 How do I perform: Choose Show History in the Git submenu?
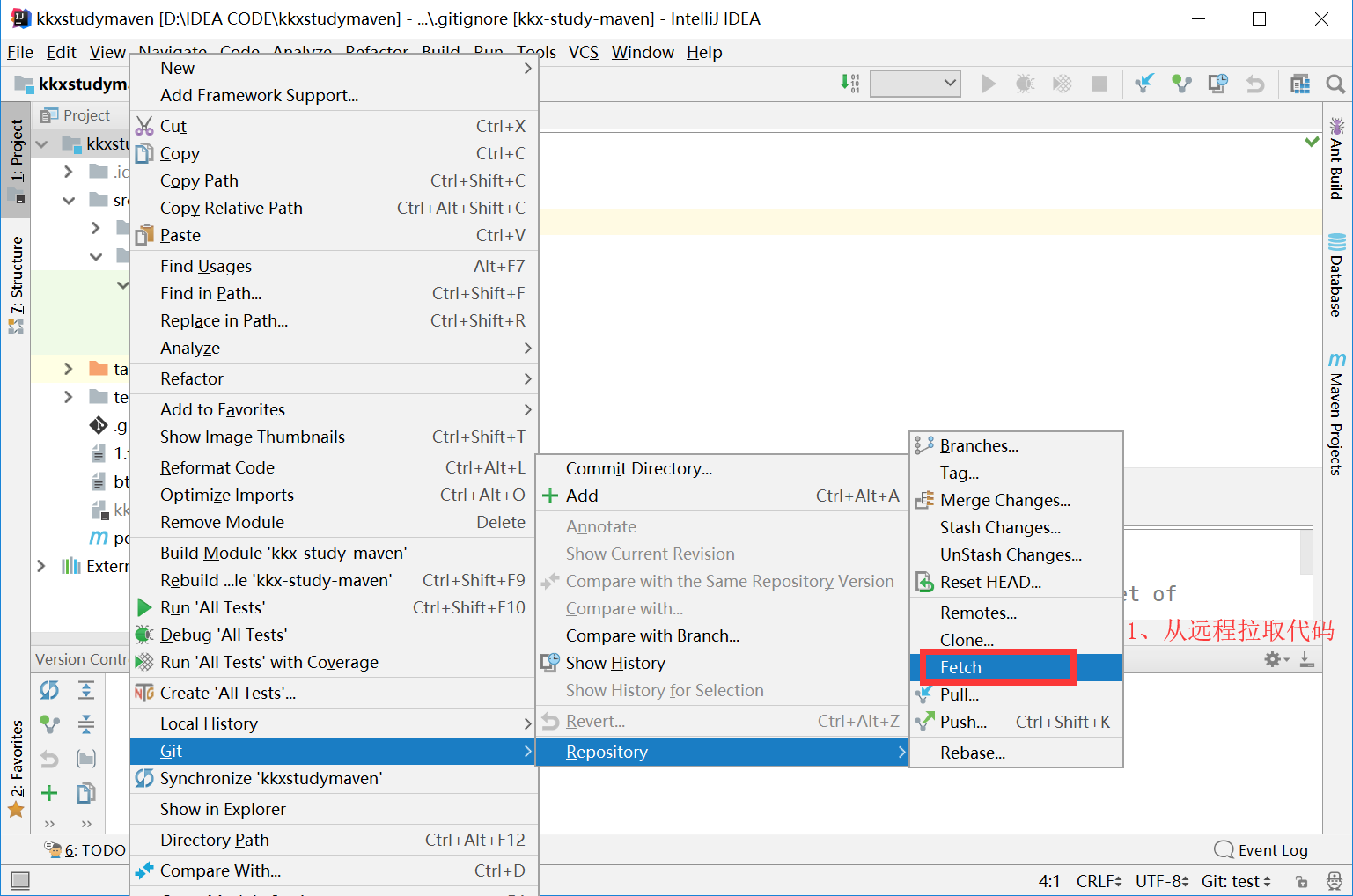pyautogui.click(x=722, y=663)
